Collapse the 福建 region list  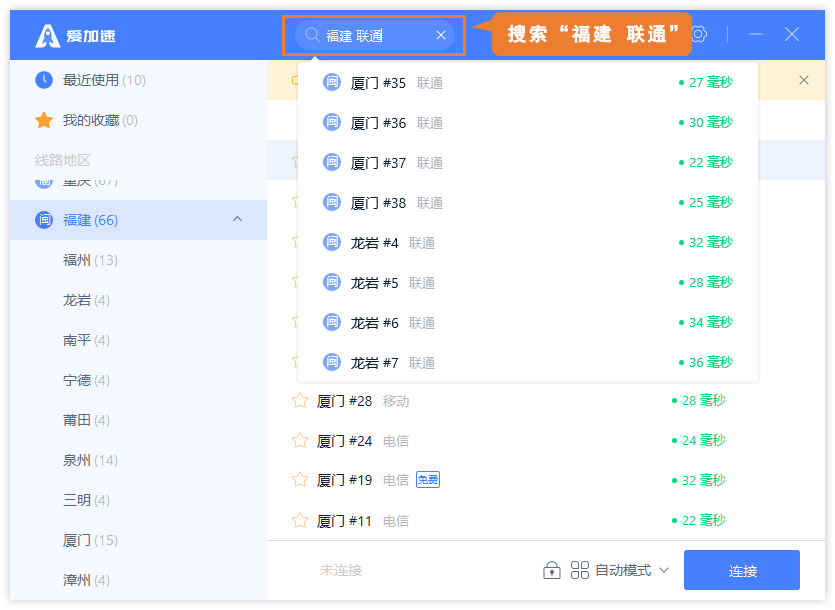tap(237, 219)
